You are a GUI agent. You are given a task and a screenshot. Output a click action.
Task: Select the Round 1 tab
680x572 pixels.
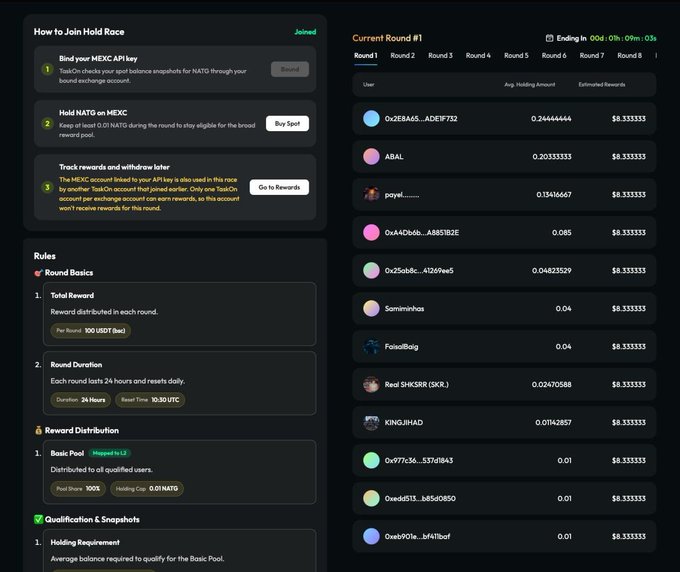click(366, 56)
